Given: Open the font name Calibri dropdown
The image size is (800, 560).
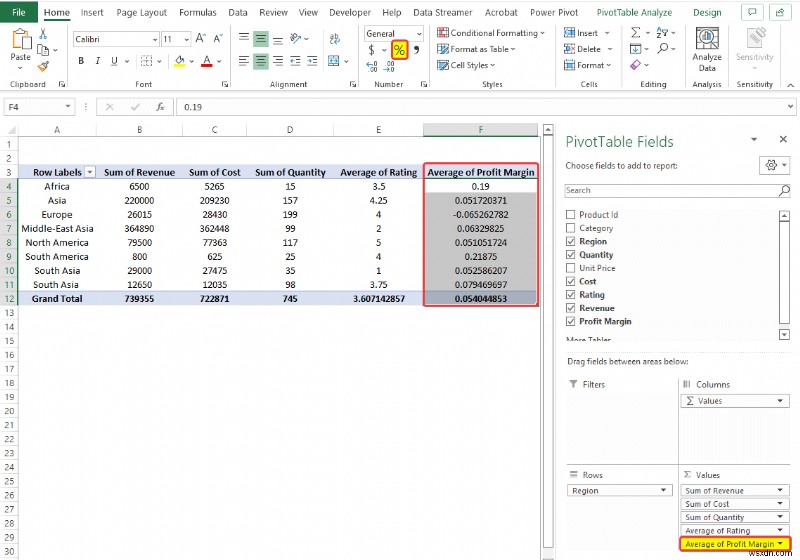Looking at the screenshot, I should (x=155, y=39).
